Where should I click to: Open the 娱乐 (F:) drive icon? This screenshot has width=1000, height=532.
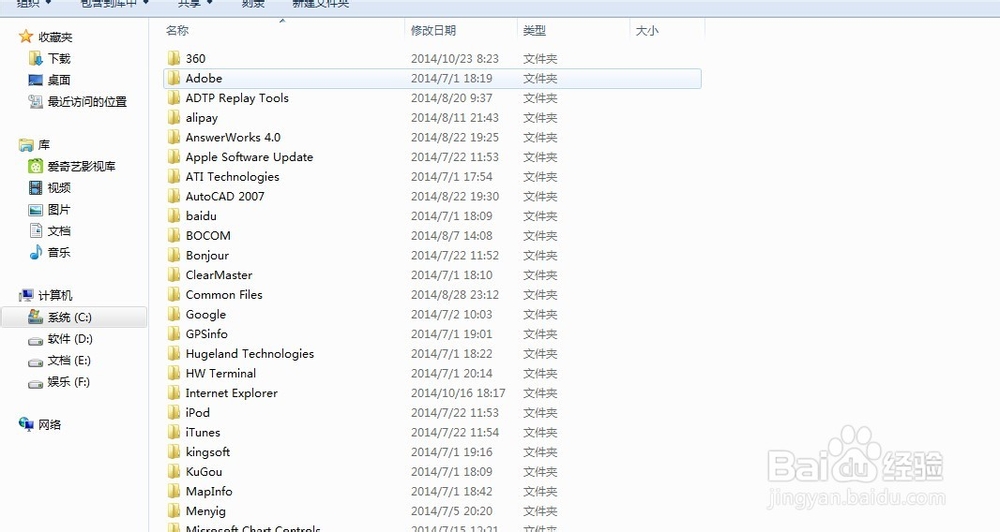tap(36, 383)
